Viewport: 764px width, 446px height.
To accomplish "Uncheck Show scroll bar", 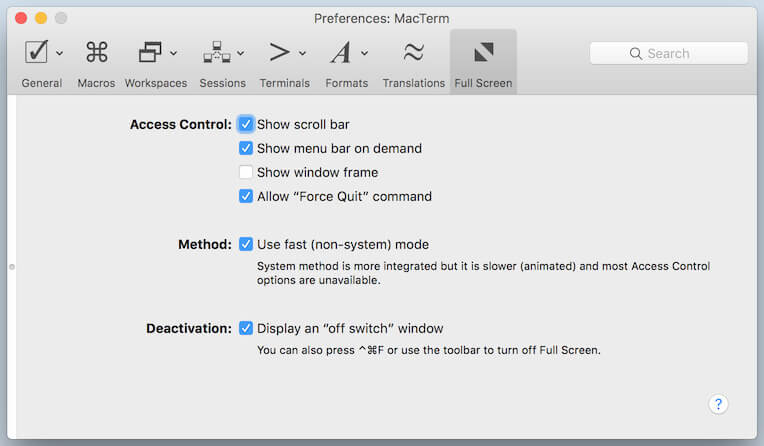I will (x=246, y=124).
